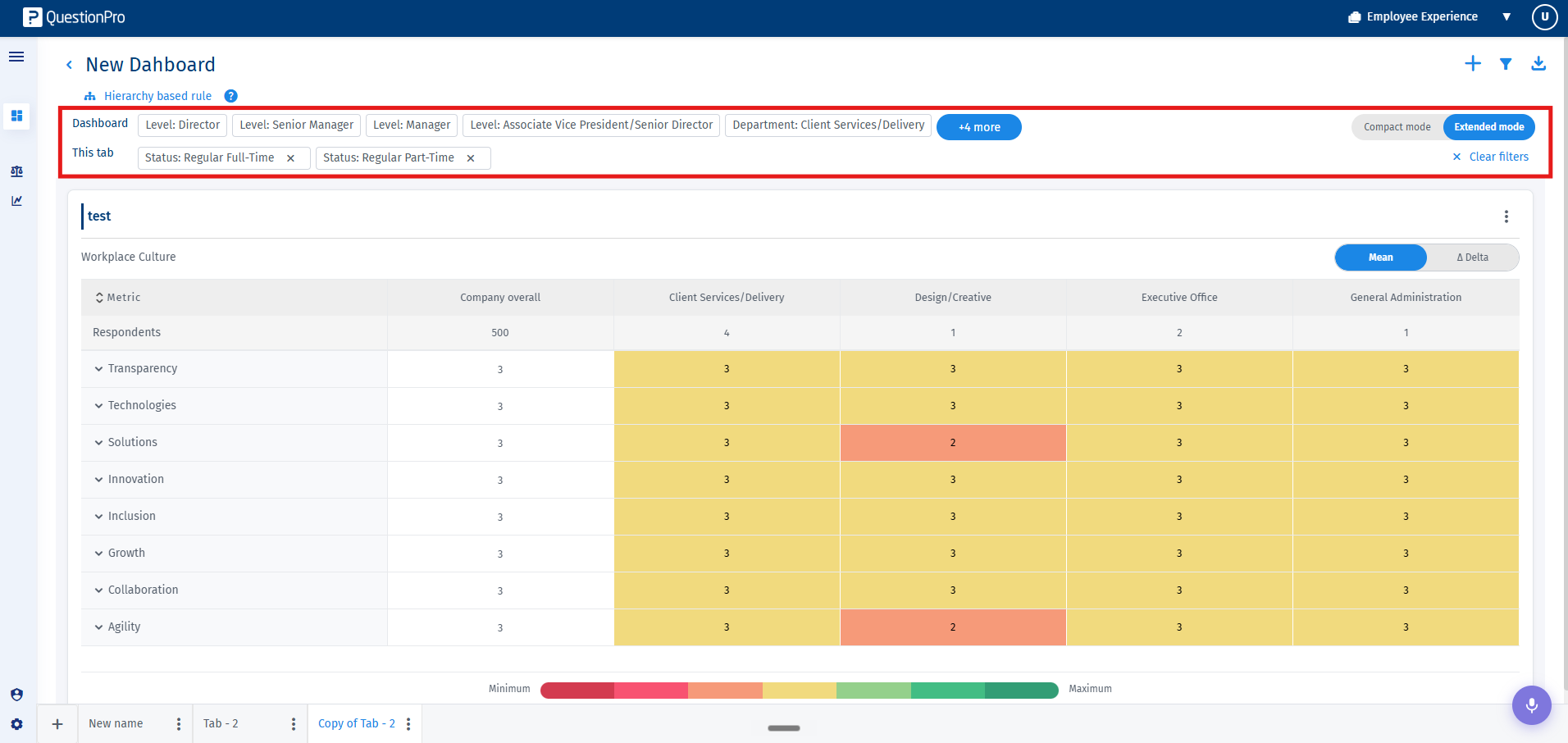Click the hierarchy icon beside Hierarchy based rule
Viewport: 1568px width, 743px height.
tap(90, 96)
